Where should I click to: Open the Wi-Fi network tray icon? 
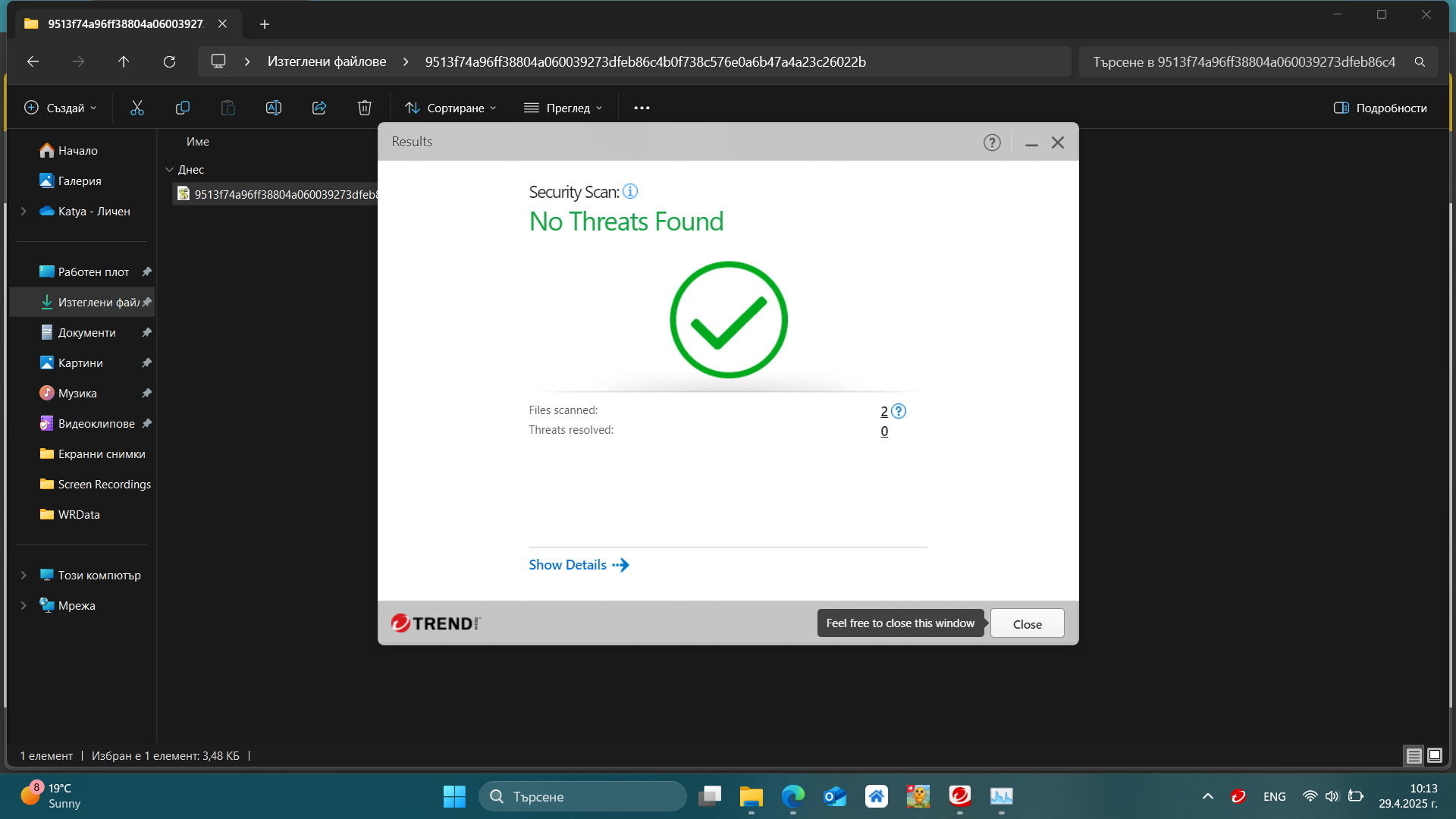(1310, 796)
